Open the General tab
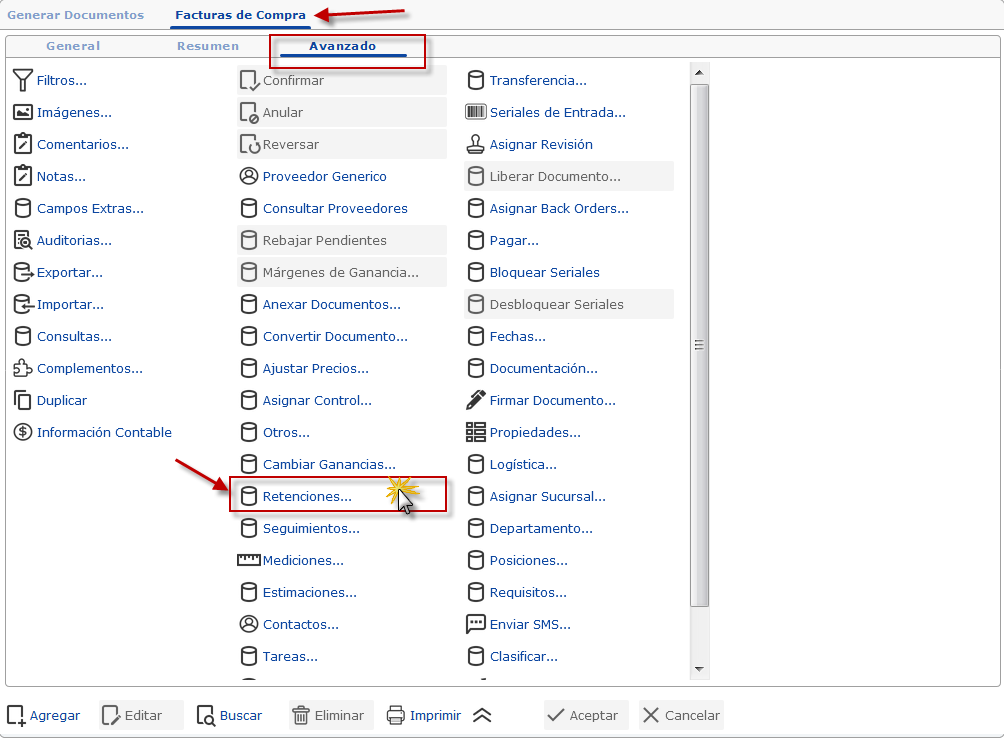This screenshot has height=738, width=1004. 73,46
